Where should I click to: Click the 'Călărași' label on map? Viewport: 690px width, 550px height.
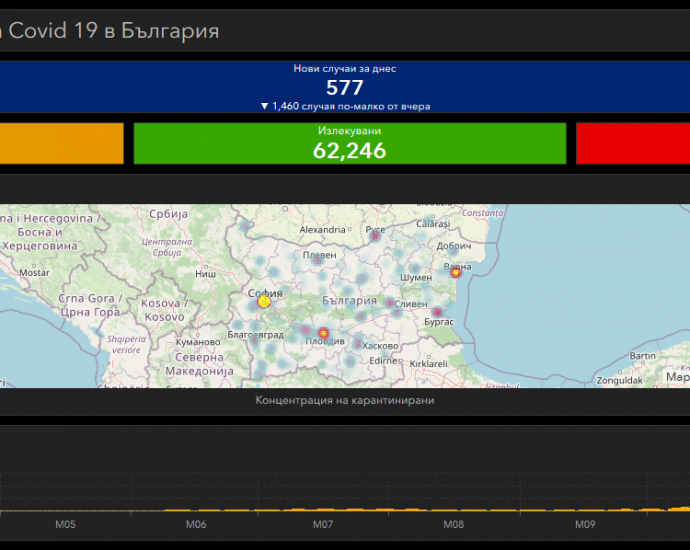tap(433, 224)
